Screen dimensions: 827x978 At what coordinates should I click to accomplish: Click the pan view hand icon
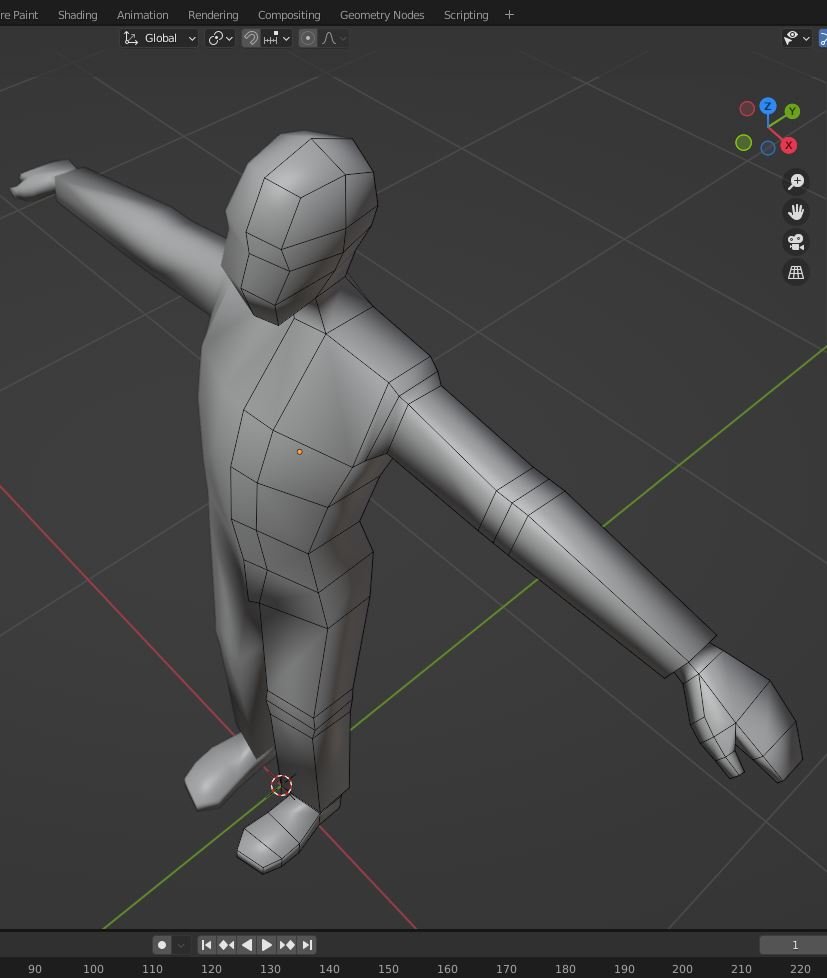(796, 211)
